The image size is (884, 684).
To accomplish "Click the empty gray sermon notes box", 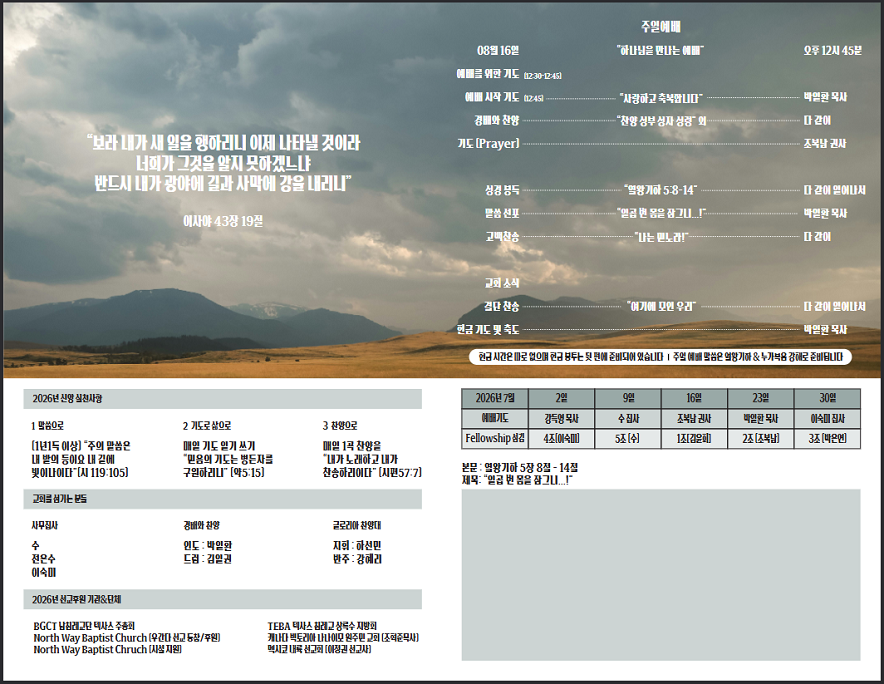I will click(661, 575).
